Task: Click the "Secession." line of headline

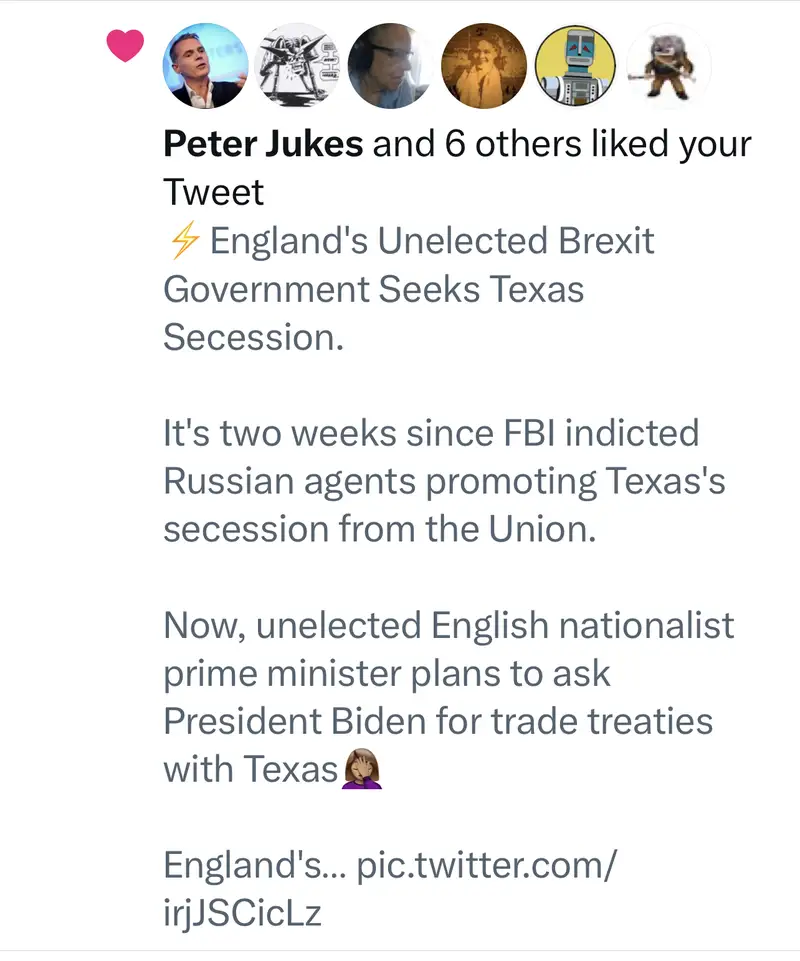Action: pos(253,337)
